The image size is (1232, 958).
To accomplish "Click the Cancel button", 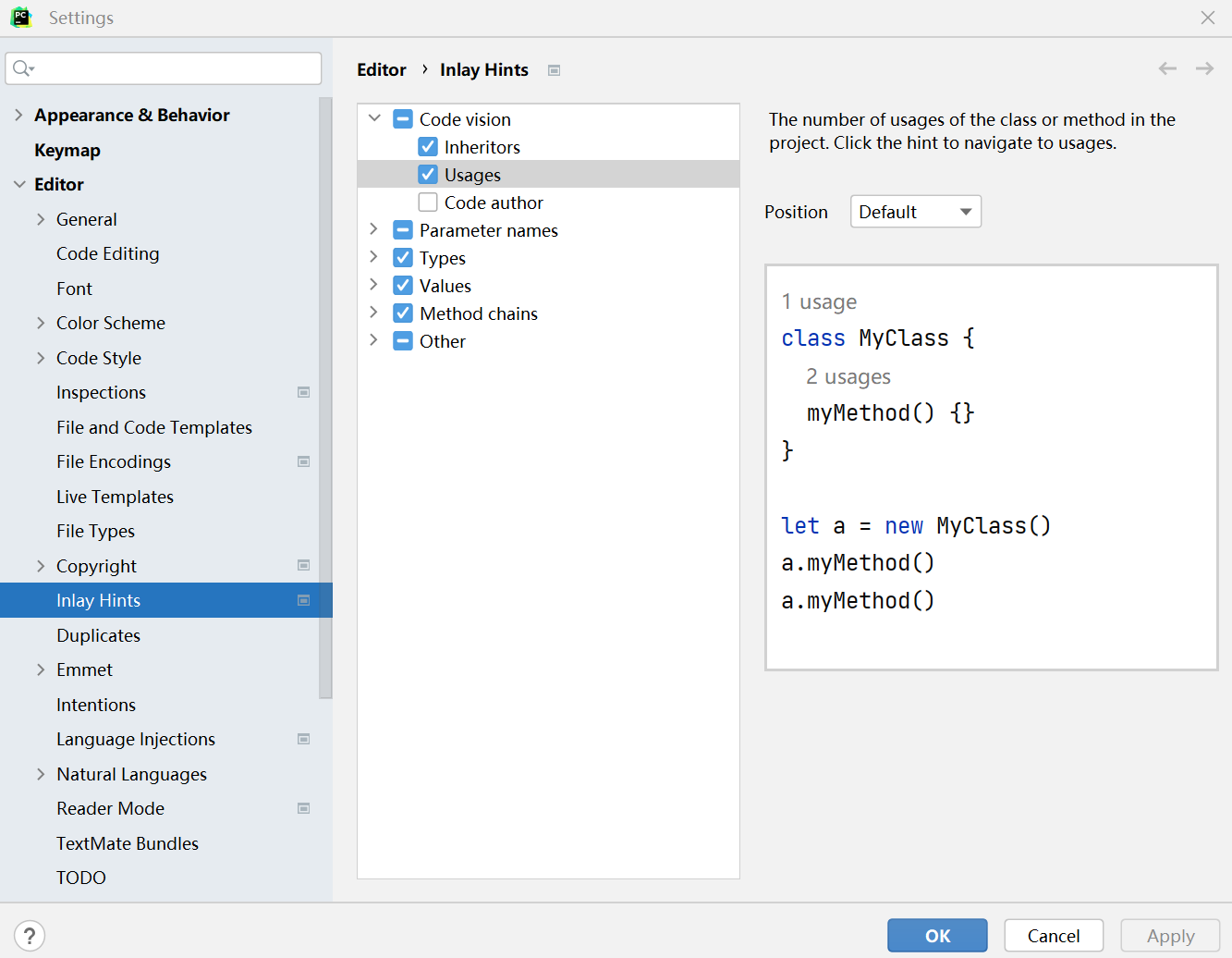I will pyautogui.click(x=1054, y=936).
